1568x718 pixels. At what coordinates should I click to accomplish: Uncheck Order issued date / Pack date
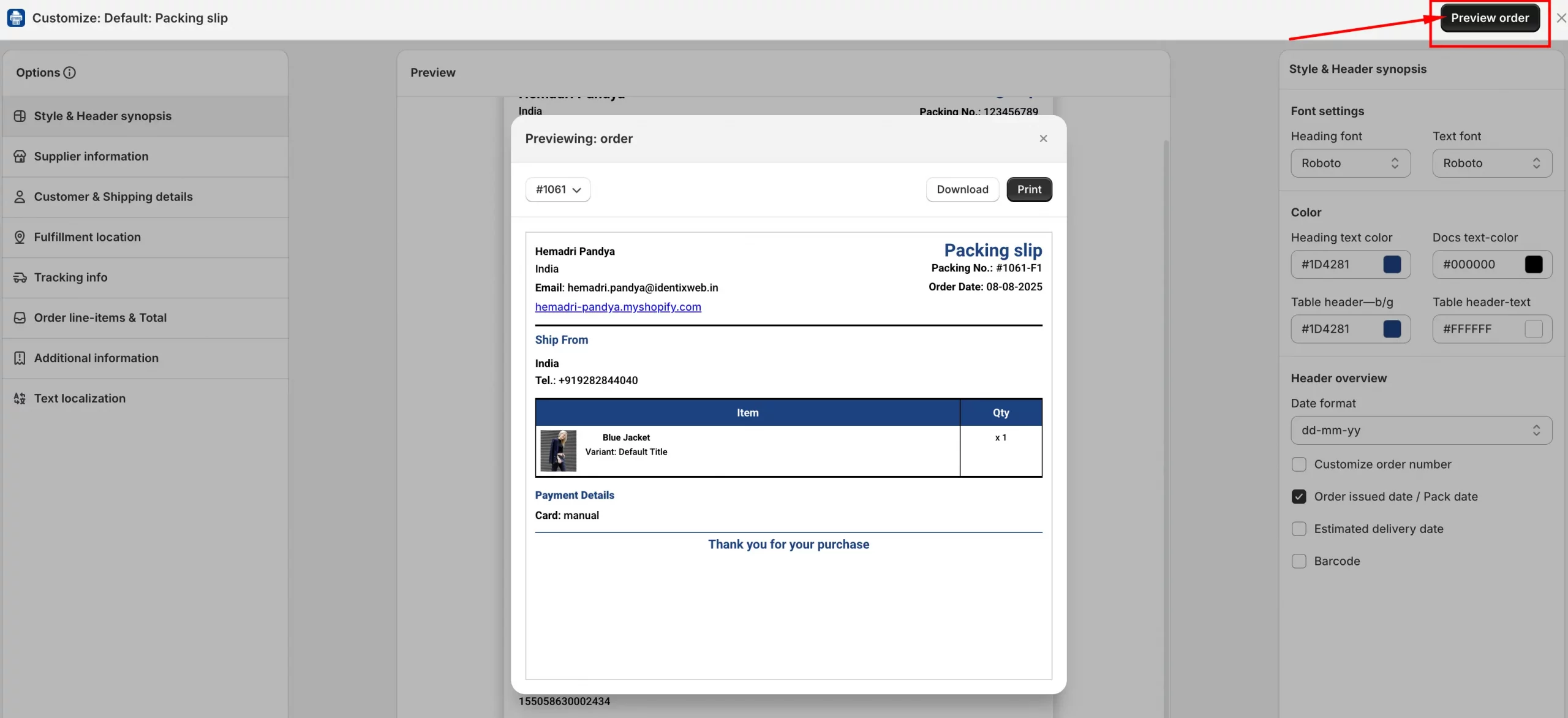(1298, 497)
